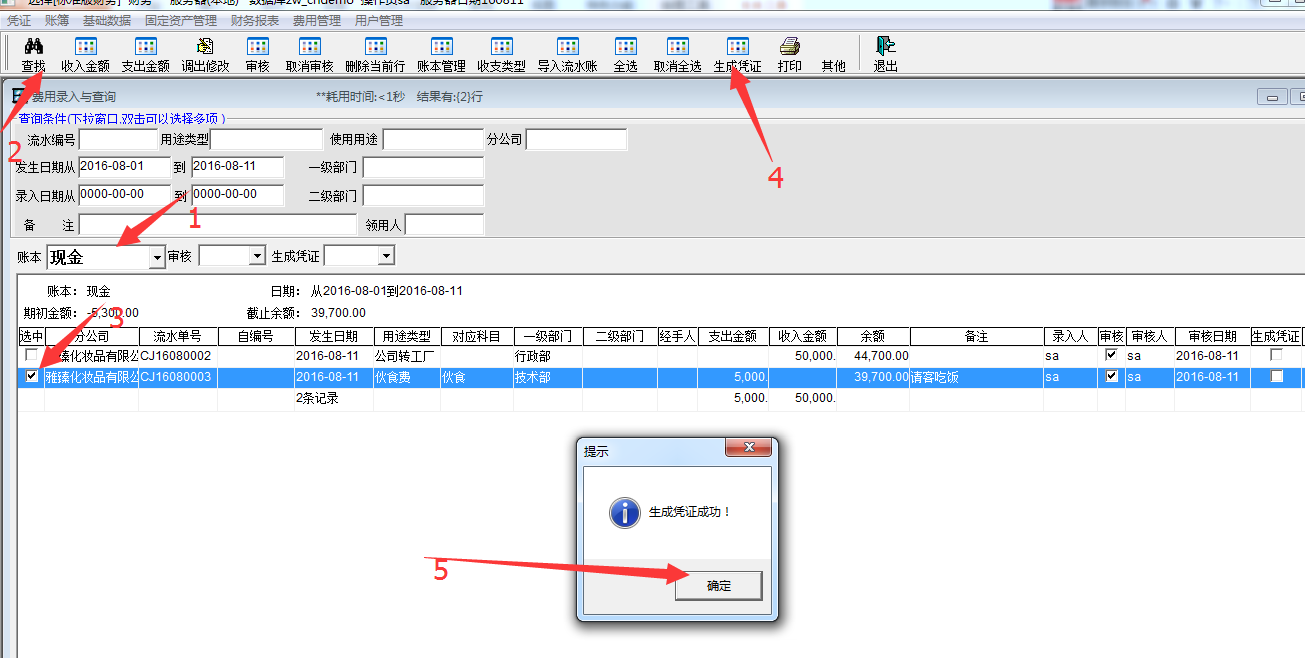Click the 余额 column header
Image resolution: width=1305 pixels, height=658 pixels.
(x=872, y=337)
